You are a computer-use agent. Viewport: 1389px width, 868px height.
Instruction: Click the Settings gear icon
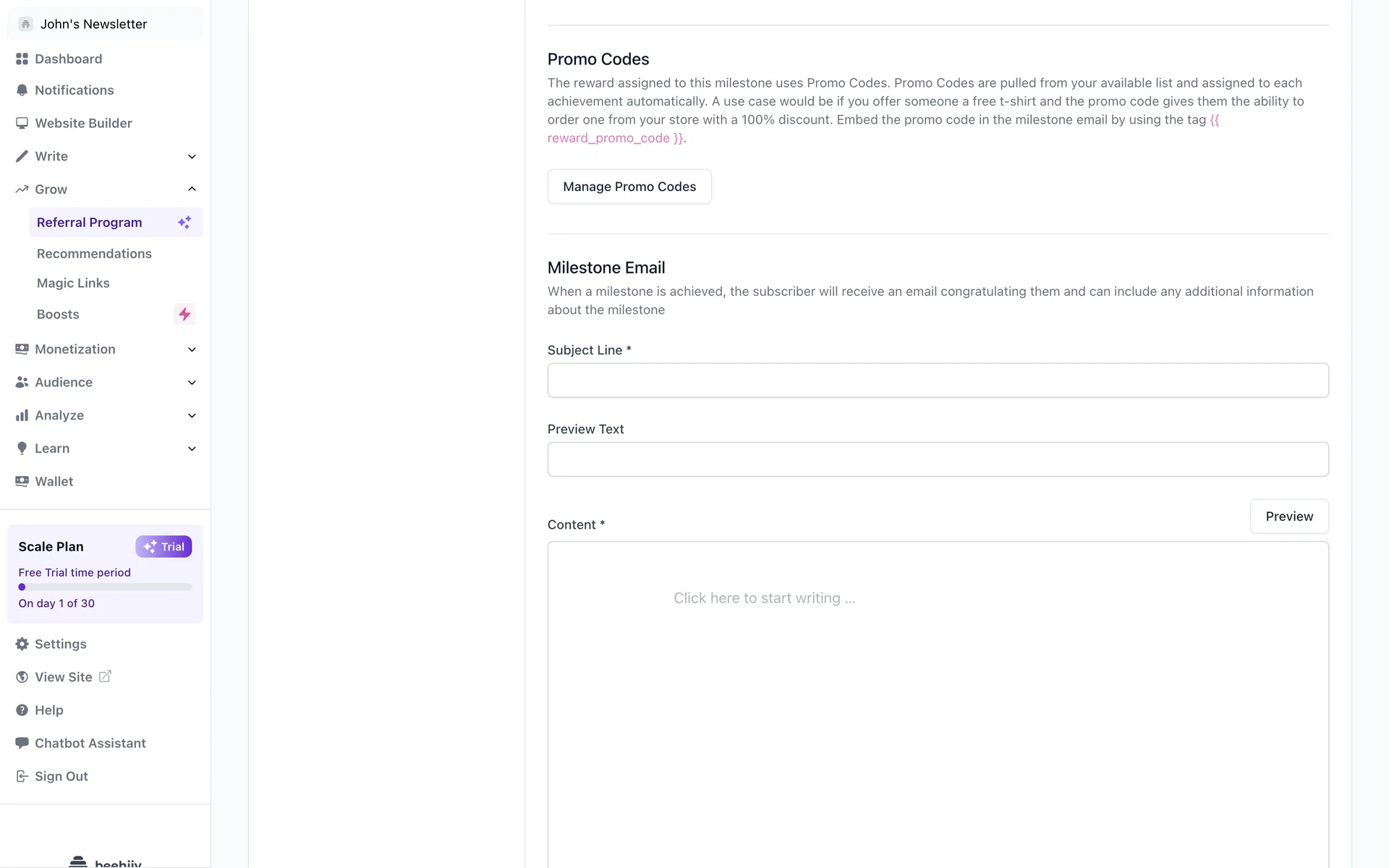click(x=22, y=644)
